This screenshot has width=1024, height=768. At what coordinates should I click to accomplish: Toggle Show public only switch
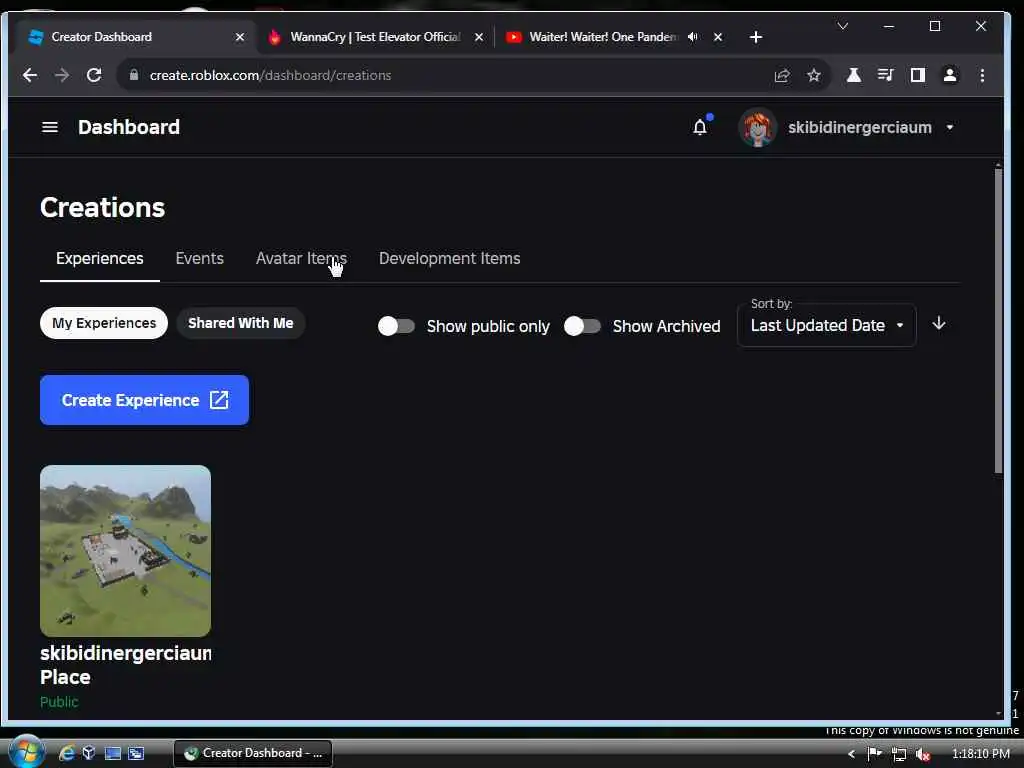396,326
